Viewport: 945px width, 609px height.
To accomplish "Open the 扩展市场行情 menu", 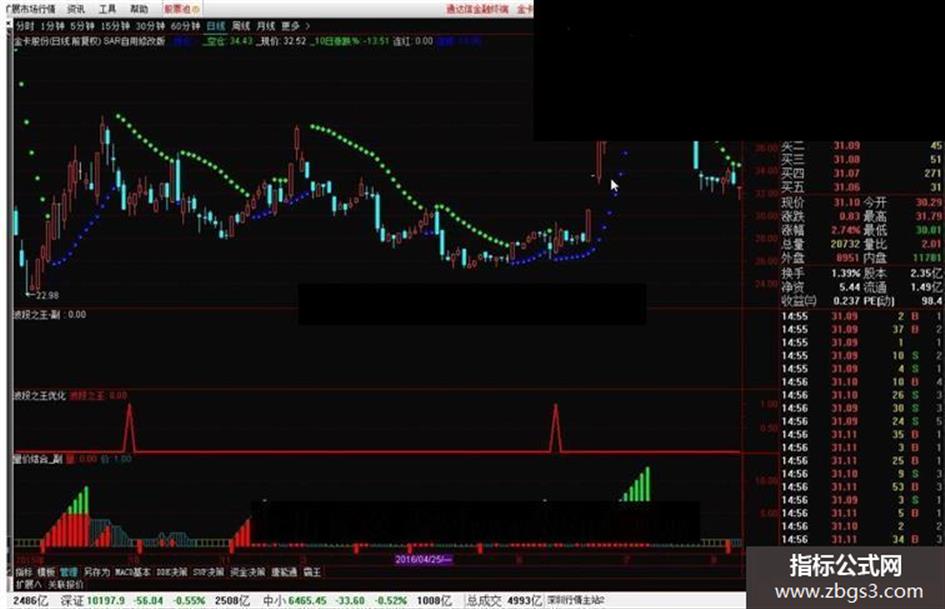I will 29,9.
